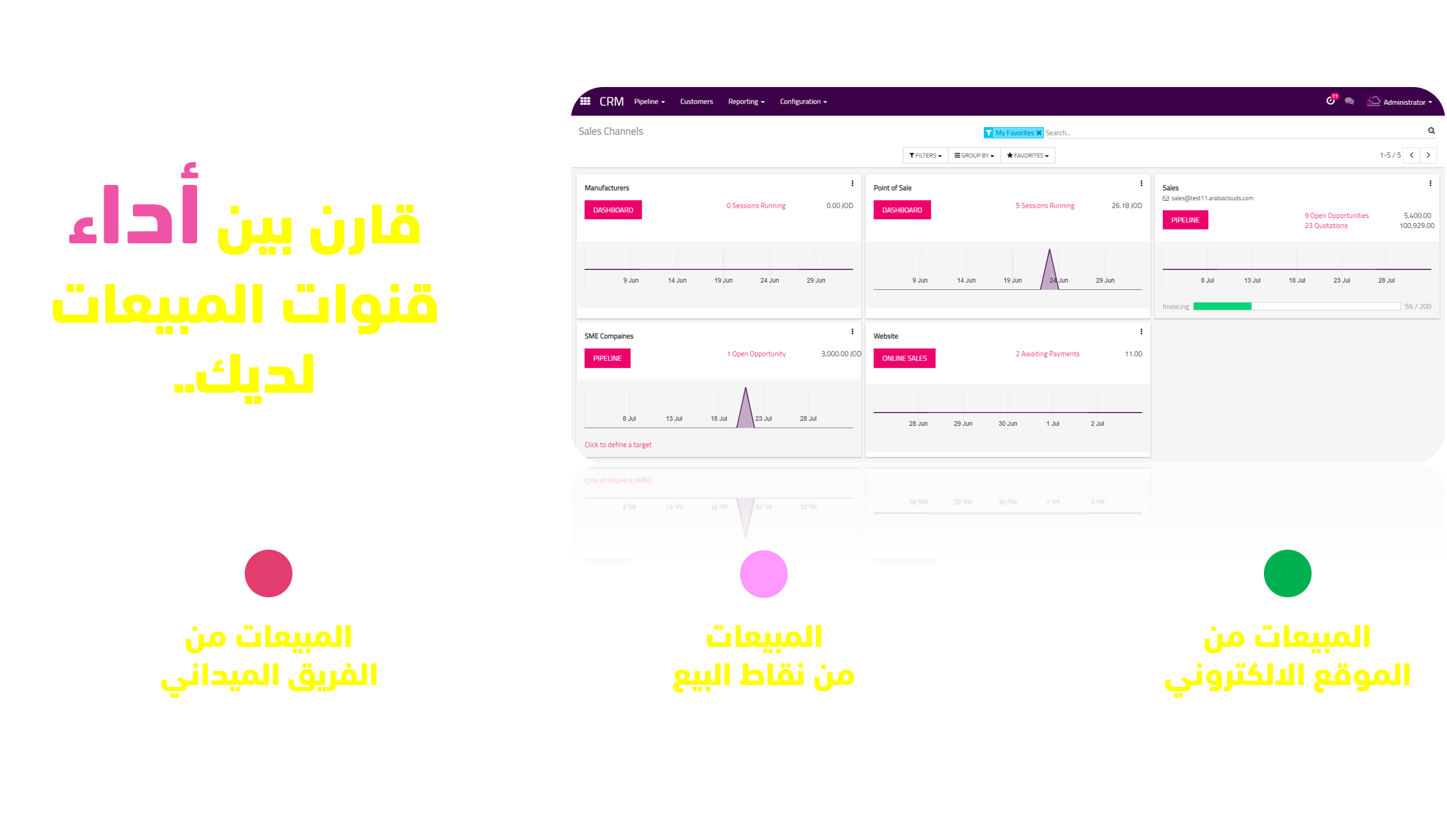
Task: Click the My Favorites active filter tag
Action: click(x=1005, y=131)
